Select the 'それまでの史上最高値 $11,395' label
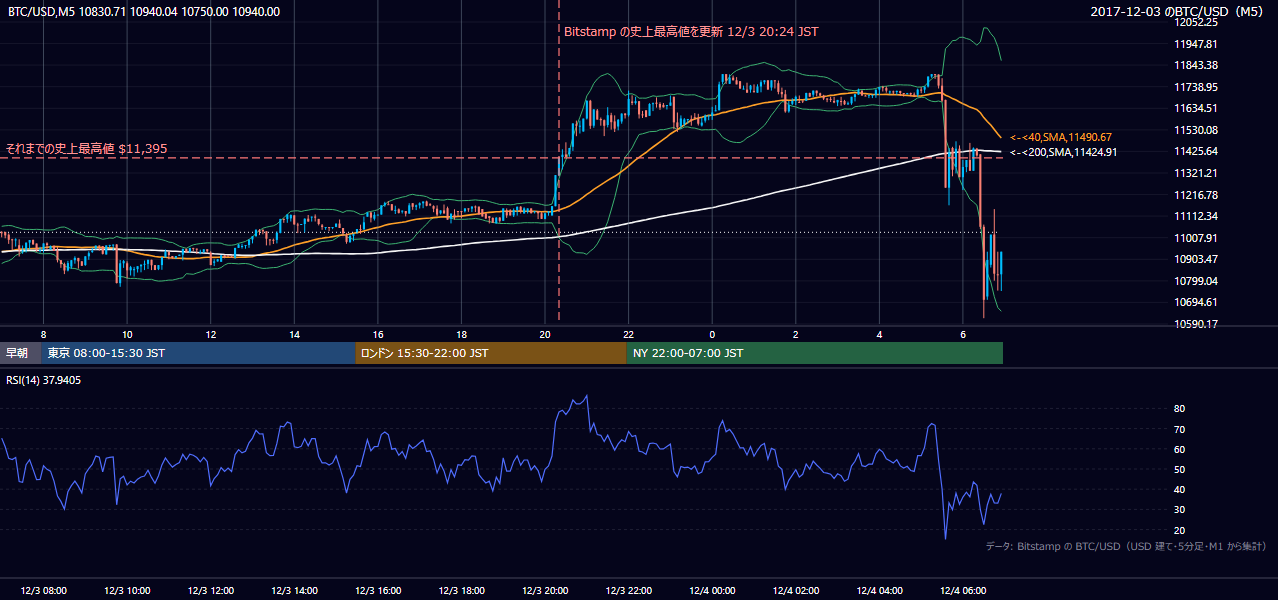The width and height of the screenshot is (1278, 600). pyautogui.click(x=87, y=148)
